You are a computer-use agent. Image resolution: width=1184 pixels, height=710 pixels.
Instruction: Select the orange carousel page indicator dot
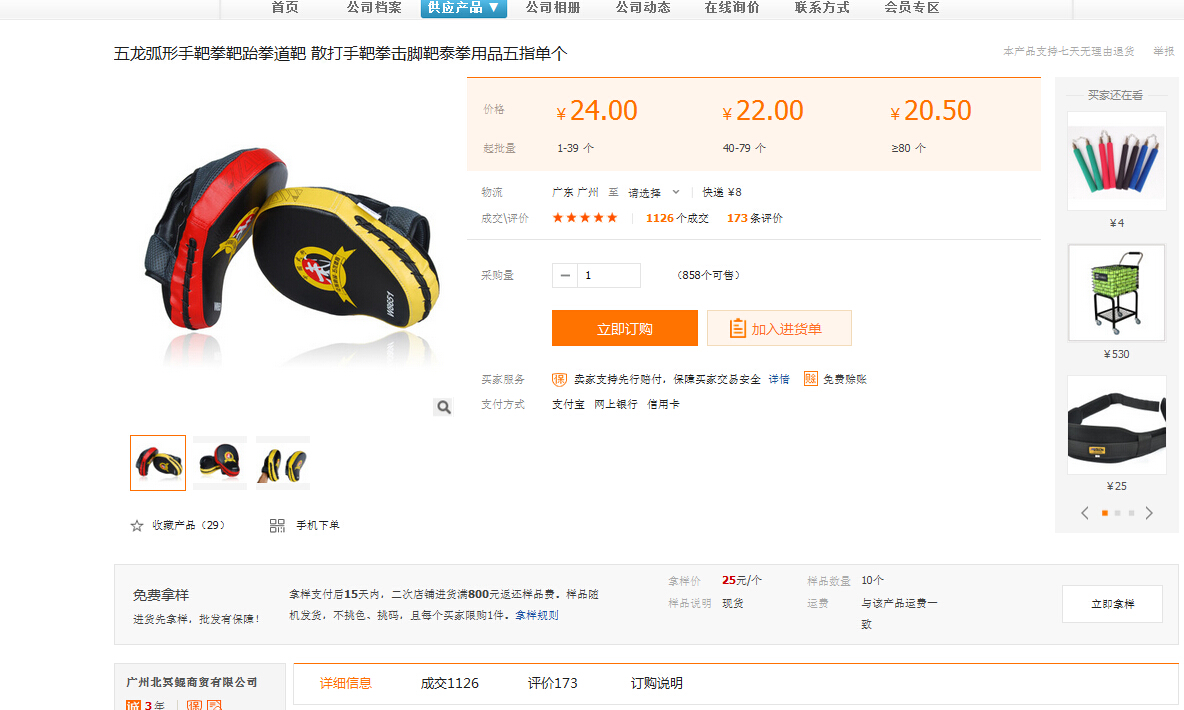(1105, 514)
